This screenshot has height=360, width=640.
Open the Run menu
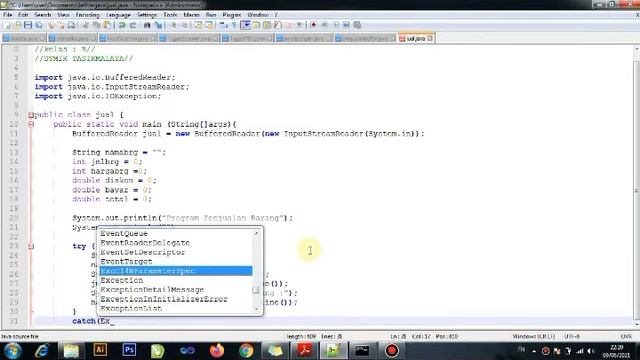211,15
